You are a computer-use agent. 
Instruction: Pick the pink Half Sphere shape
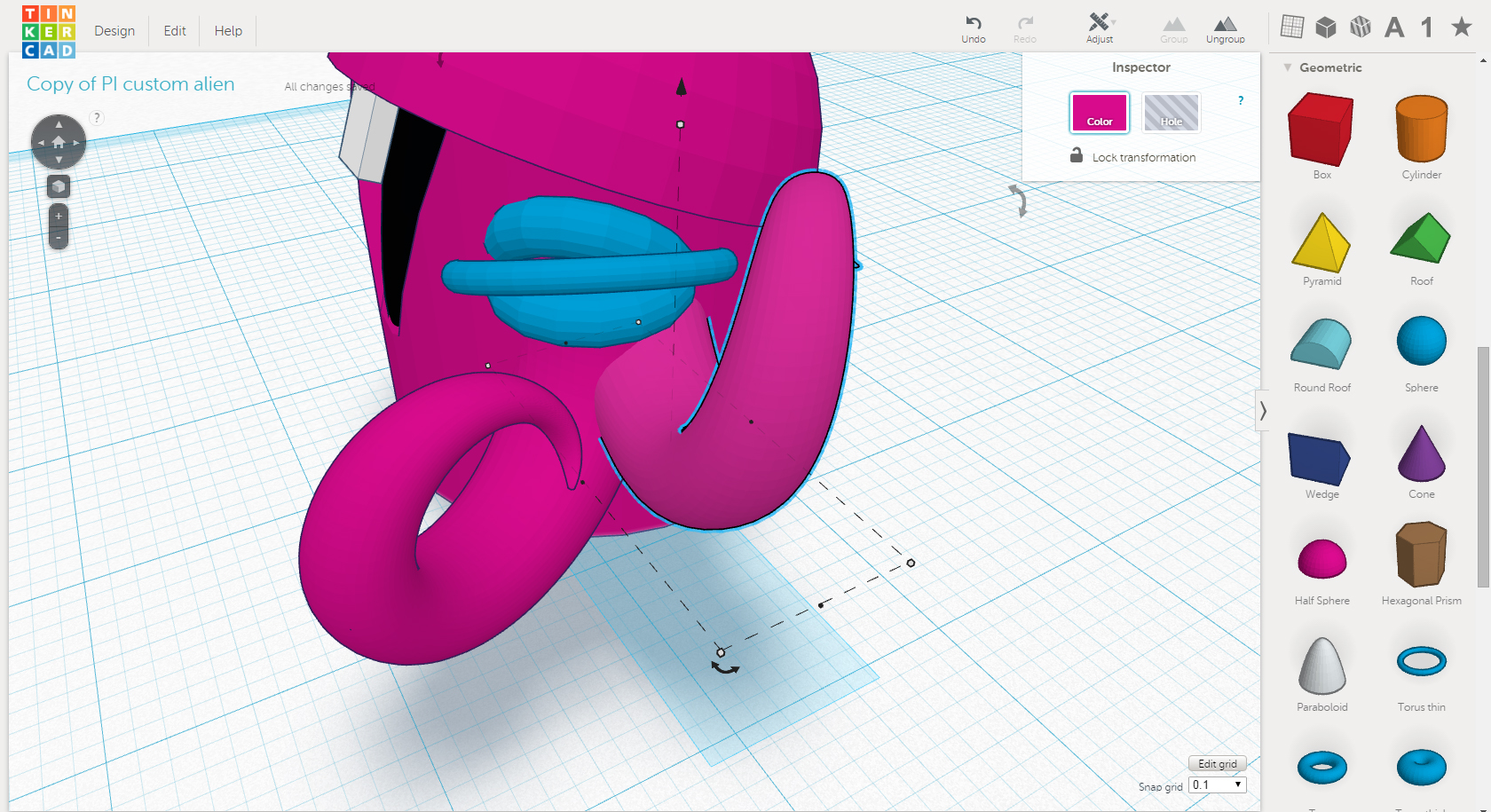click(1322, 559)
